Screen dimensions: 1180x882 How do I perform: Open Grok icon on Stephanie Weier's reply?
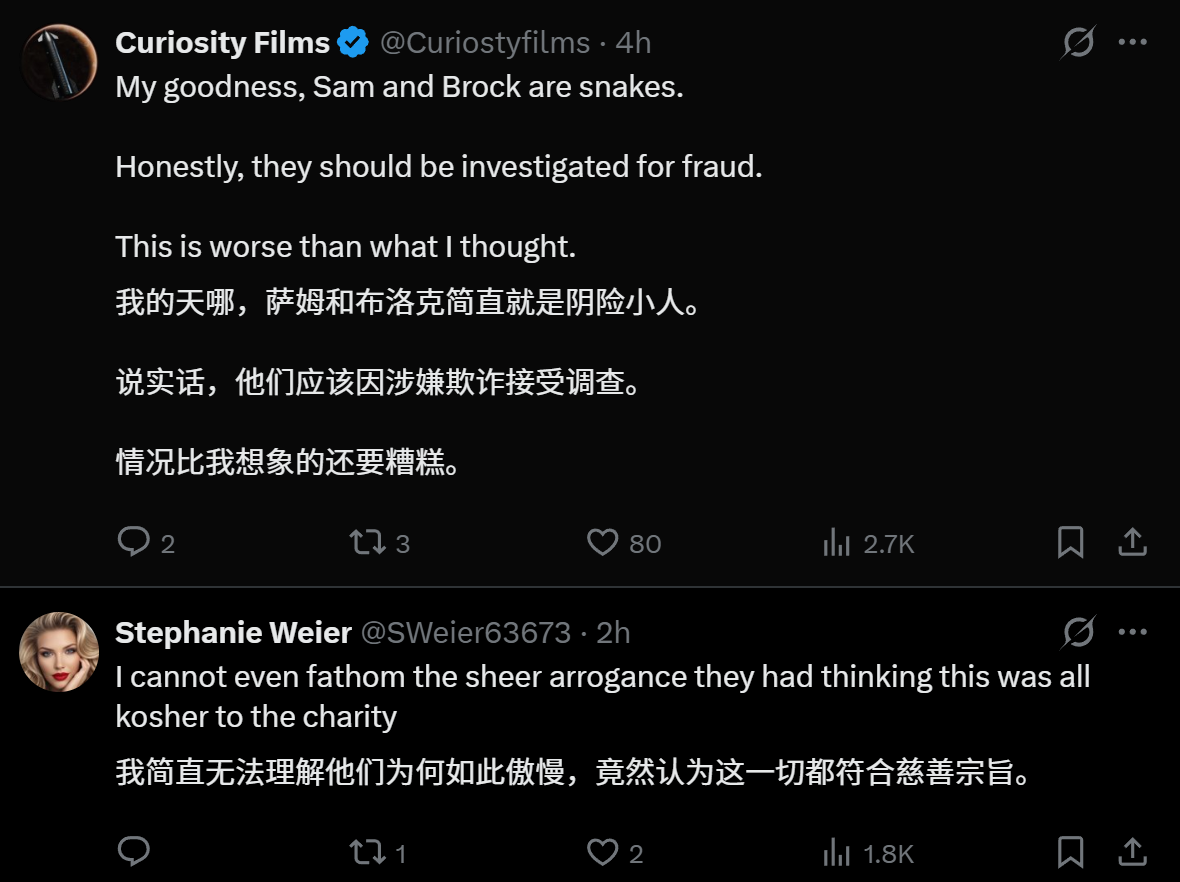(1078, 632)
